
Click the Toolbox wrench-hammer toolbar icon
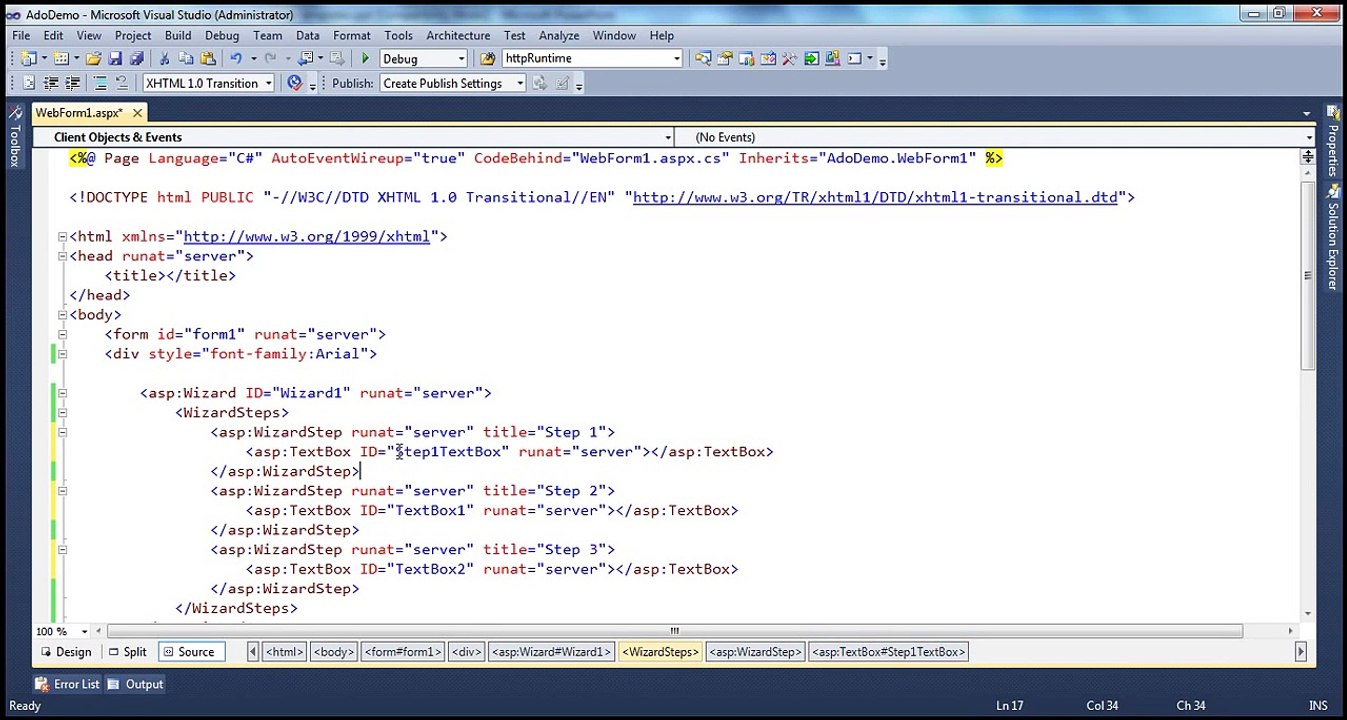tap(789, 59)
